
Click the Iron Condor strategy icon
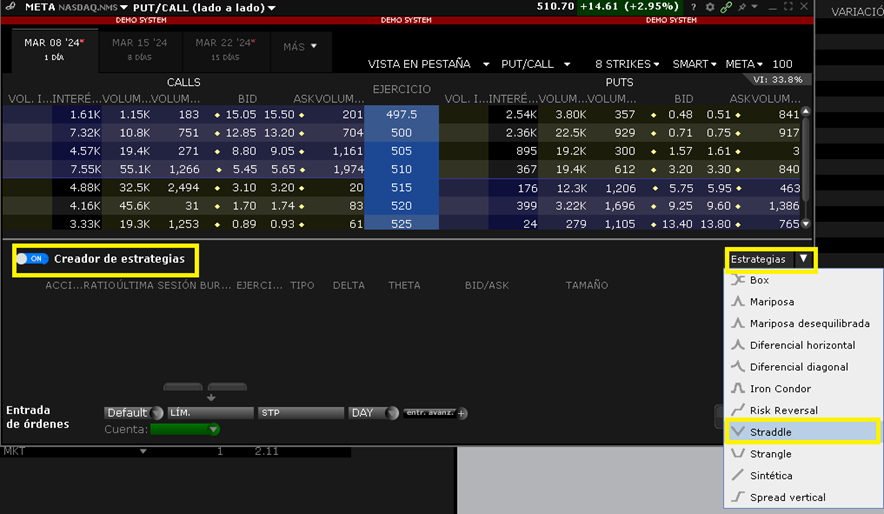coord(738,388)
